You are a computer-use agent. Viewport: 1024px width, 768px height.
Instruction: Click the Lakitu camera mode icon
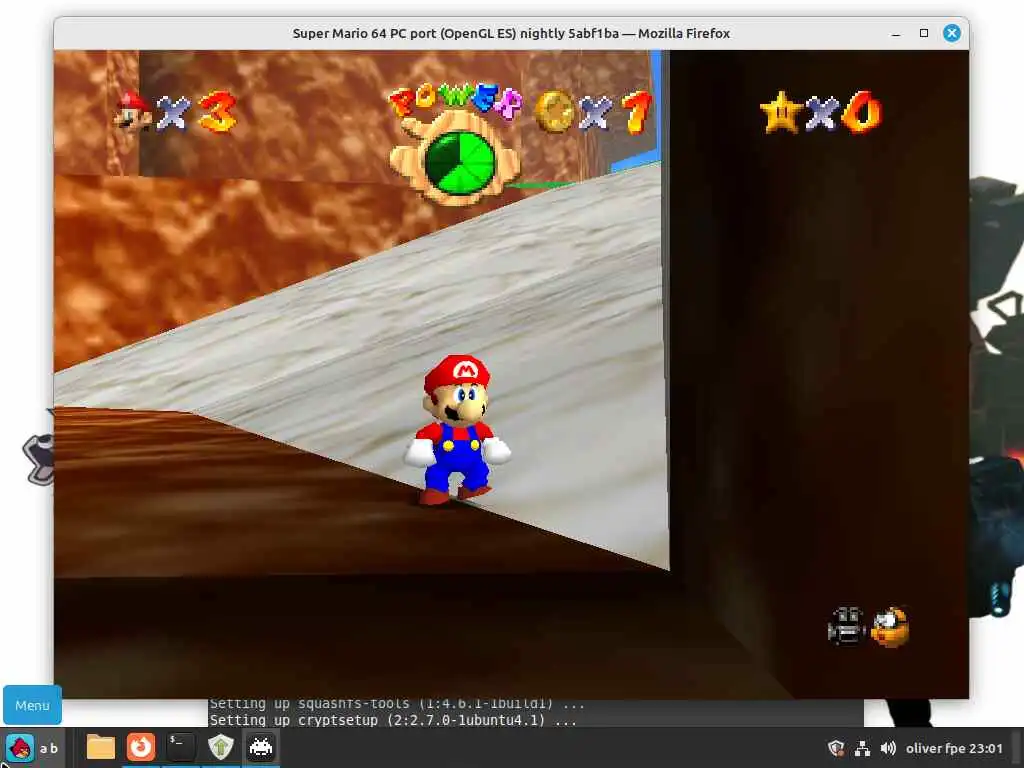pyautogui.click(x=890, y=627)
